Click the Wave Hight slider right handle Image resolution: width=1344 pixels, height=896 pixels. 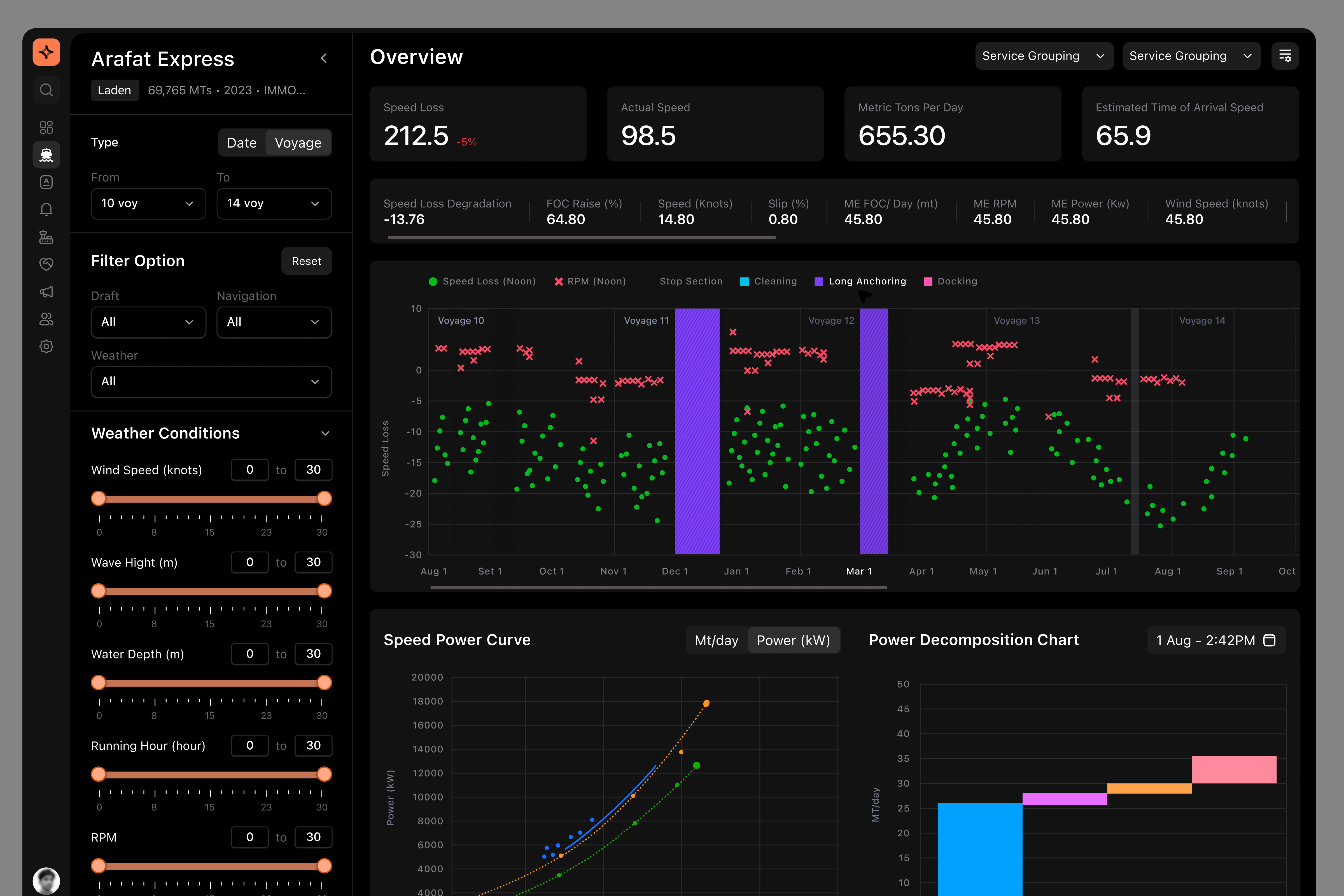[x=324, y=591]
